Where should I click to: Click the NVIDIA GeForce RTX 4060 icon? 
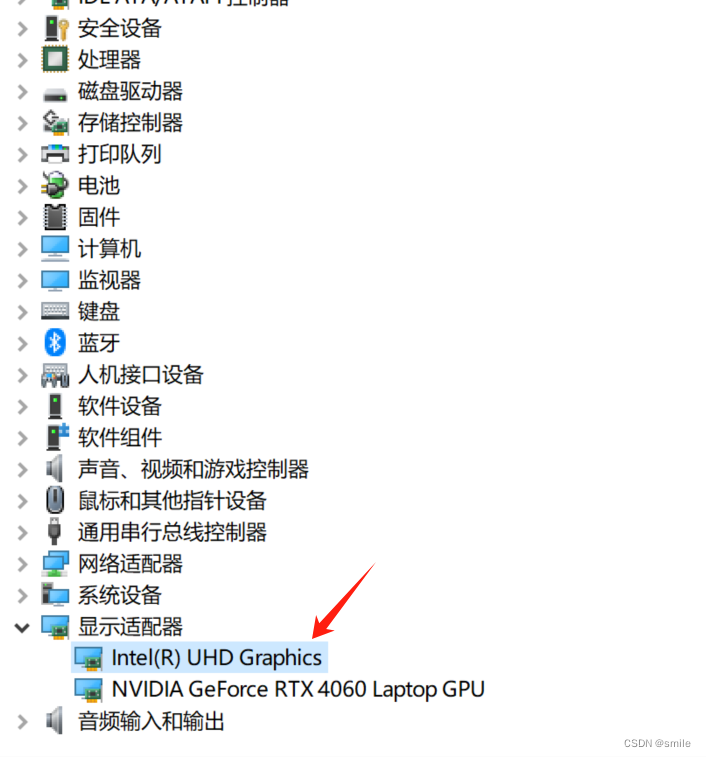pyautogui.click(x=88, y=690)
